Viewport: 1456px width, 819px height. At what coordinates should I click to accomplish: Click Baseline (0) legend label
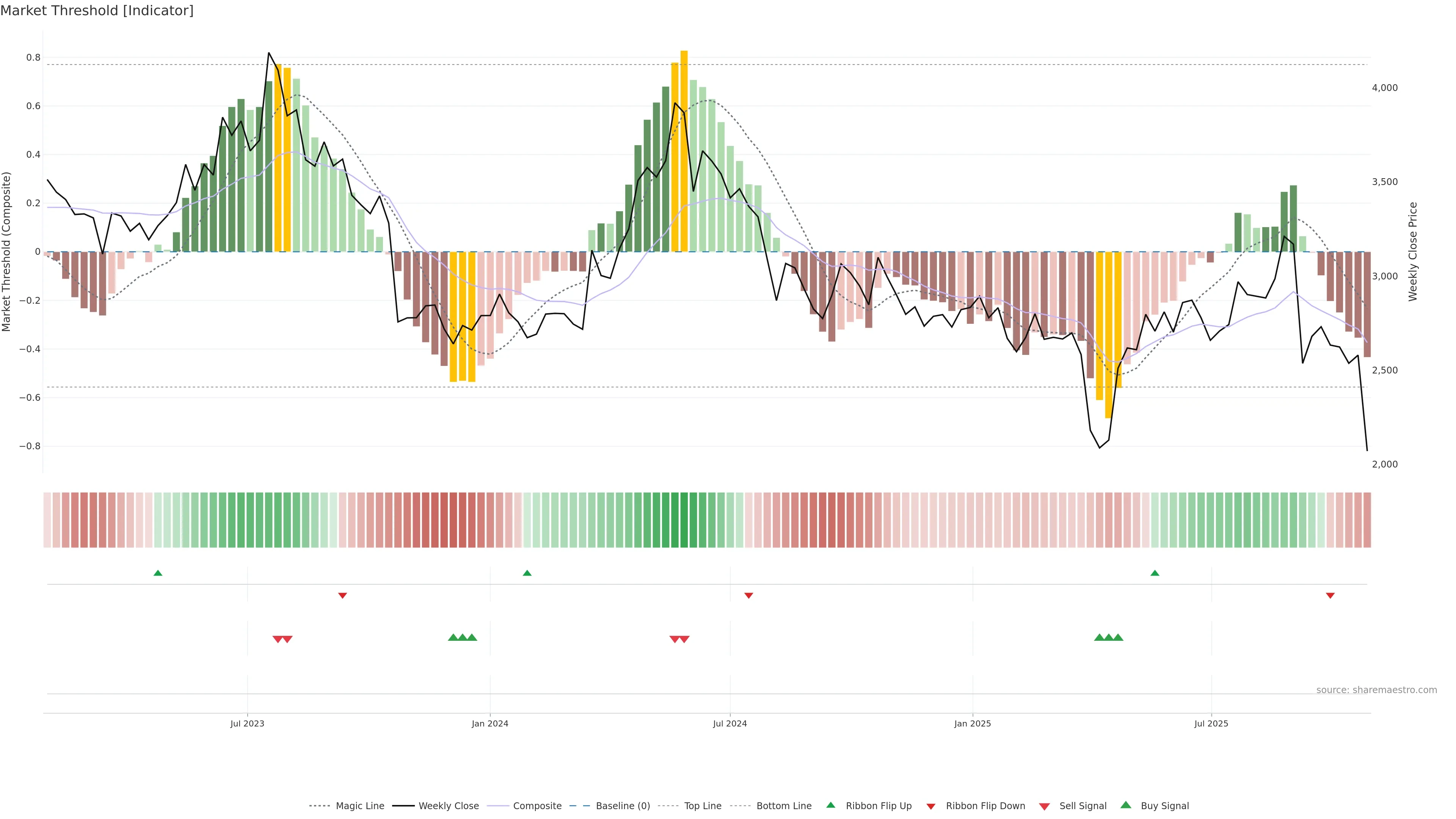pyautogui.click(x=622, y=806)
